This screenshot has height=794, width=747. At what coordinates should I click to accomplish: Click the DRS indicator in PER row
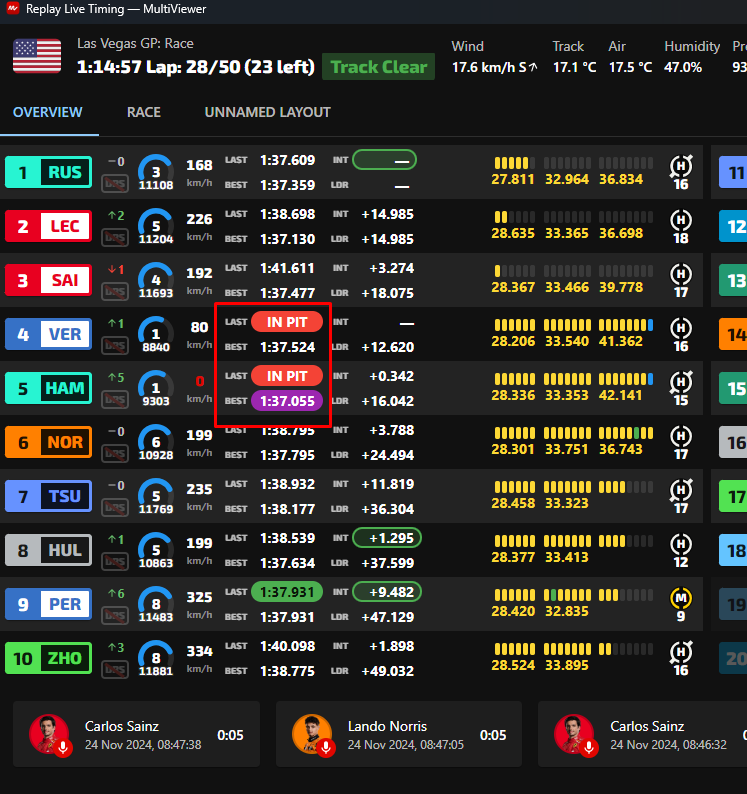(x=115, y=616)
